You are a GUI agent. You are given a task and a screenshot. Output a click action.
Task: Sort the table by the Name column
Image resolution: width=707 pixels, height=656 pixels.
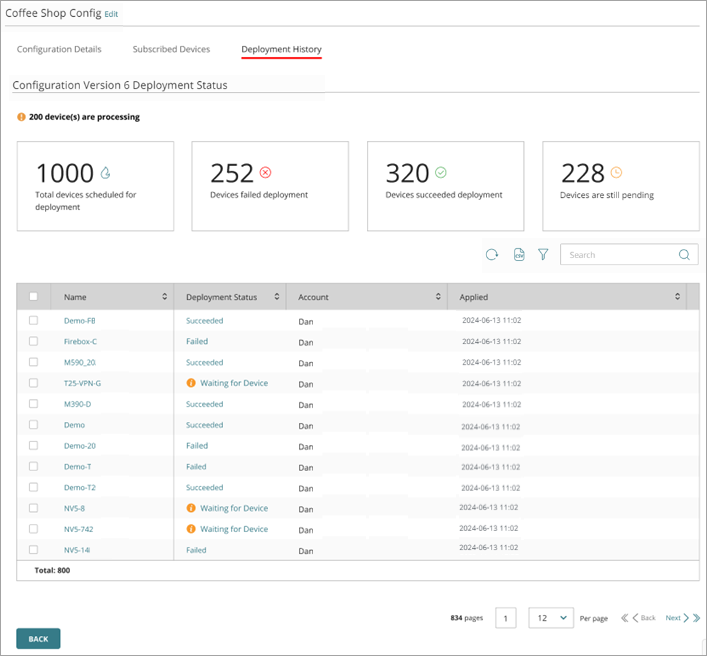click(164, 297)
